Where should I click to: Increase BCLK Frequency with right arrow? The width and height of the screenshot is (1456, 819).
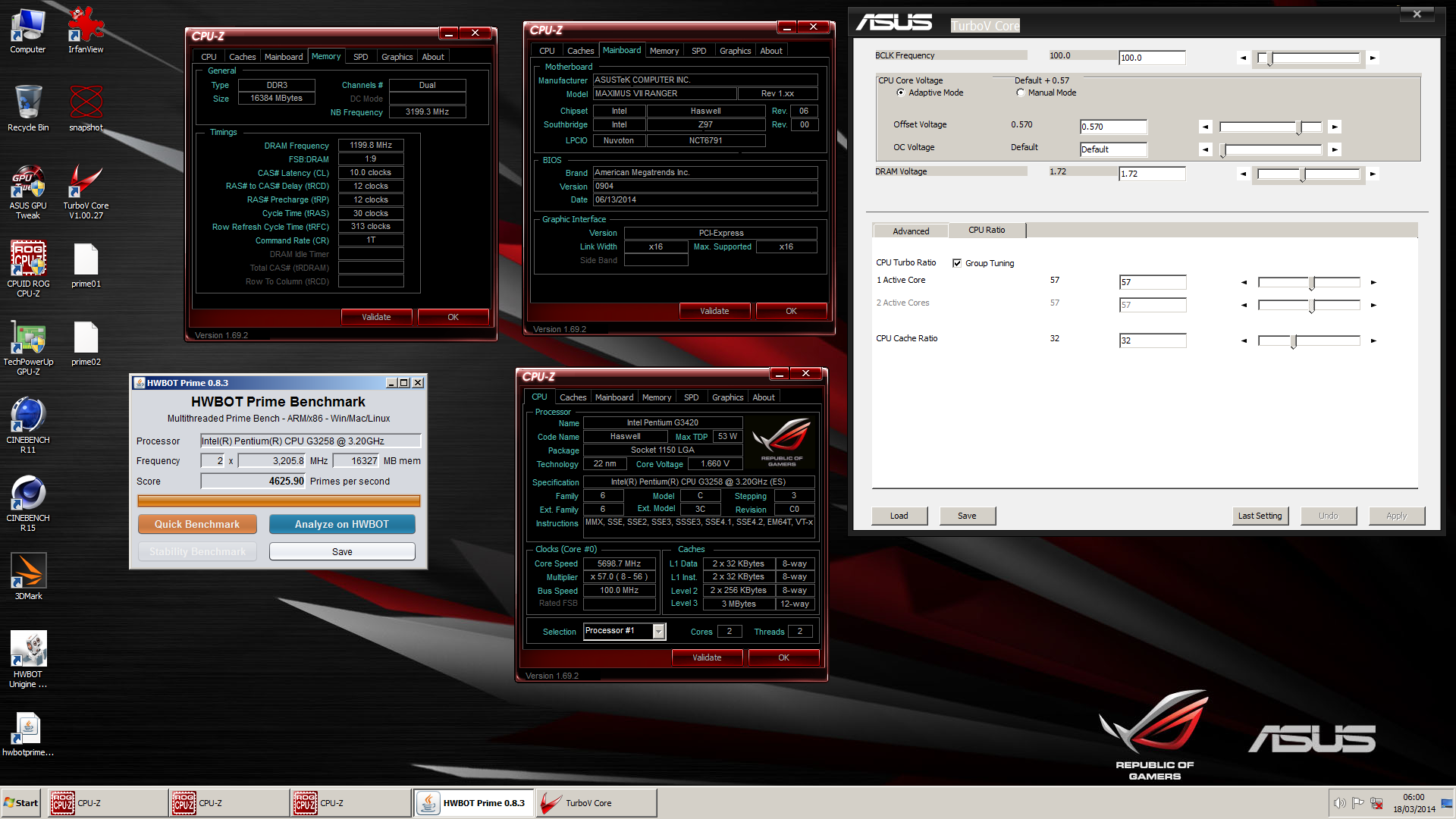click(x=1373, y=58)
